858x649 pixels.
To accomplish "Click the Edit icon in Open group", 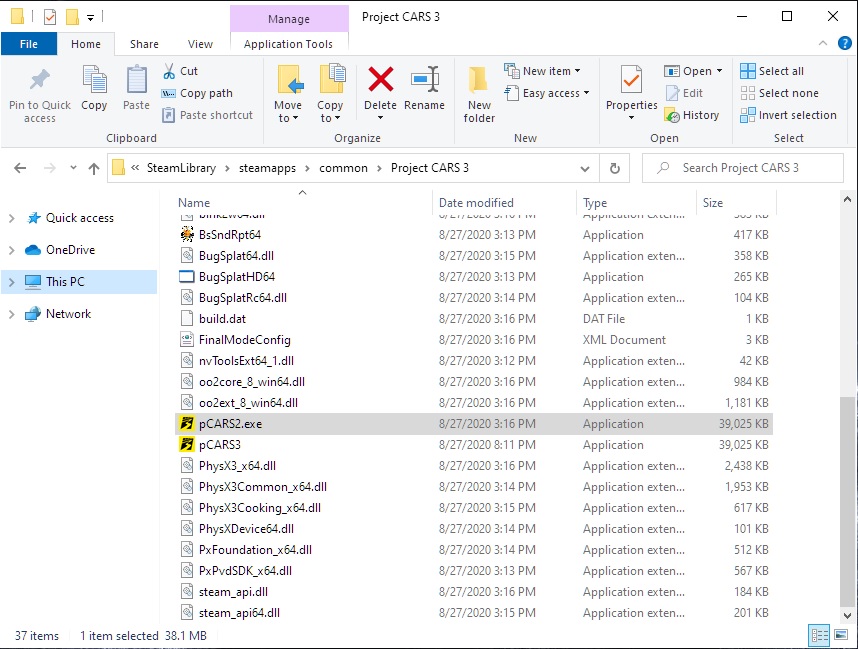I will click(673, 94).
